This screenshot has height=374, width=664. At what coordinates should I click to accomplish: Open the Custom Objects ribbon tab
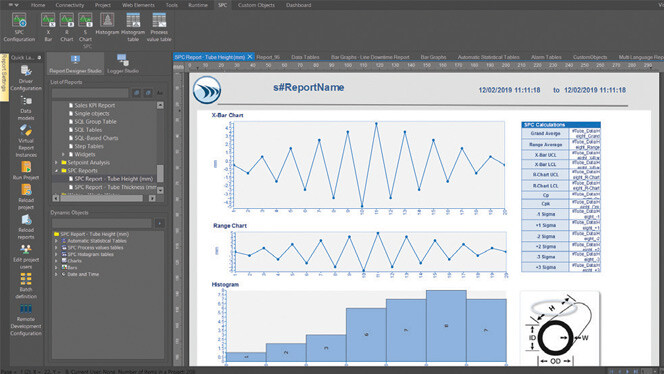pos(256,5)
